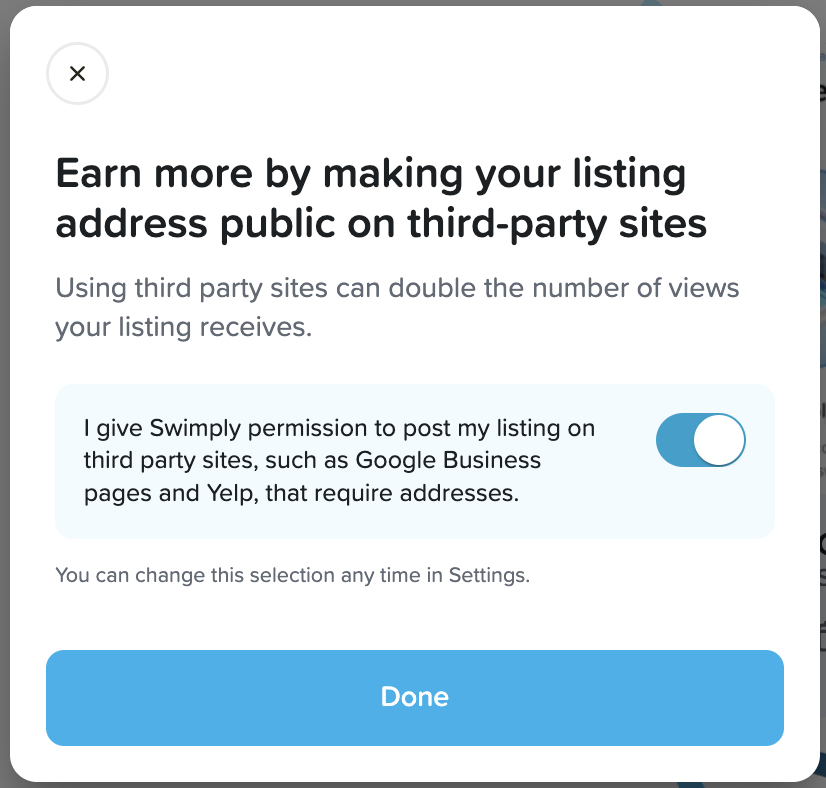Click the word 'Earn' in the heading

(96, 174)
